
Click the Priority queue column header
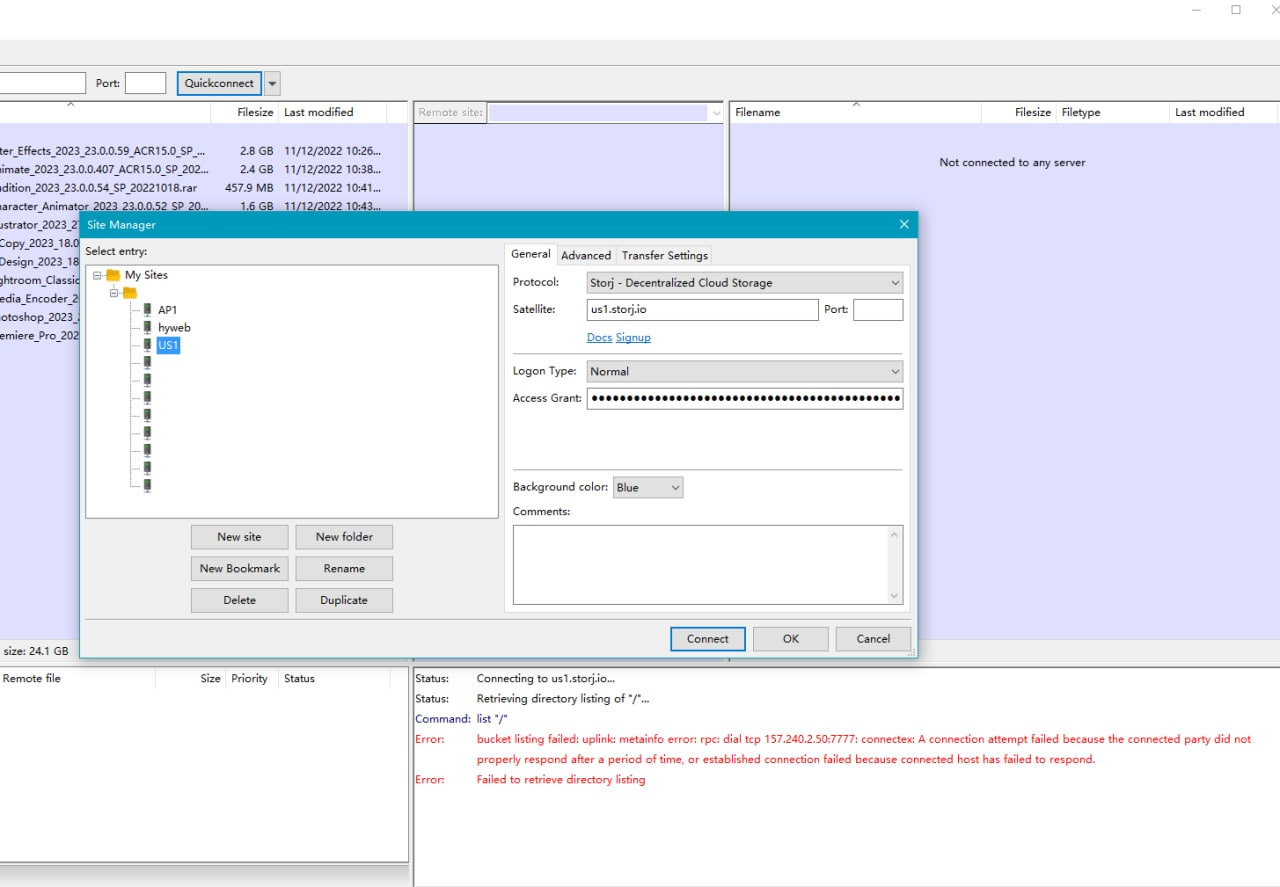pyautogui.click(x=250, y=678)
